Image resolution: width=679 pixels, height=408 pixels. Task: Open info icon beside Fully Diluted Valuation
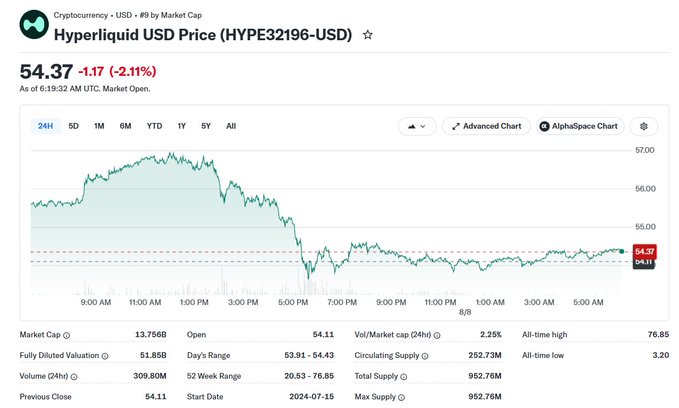[x=105, y=356]
